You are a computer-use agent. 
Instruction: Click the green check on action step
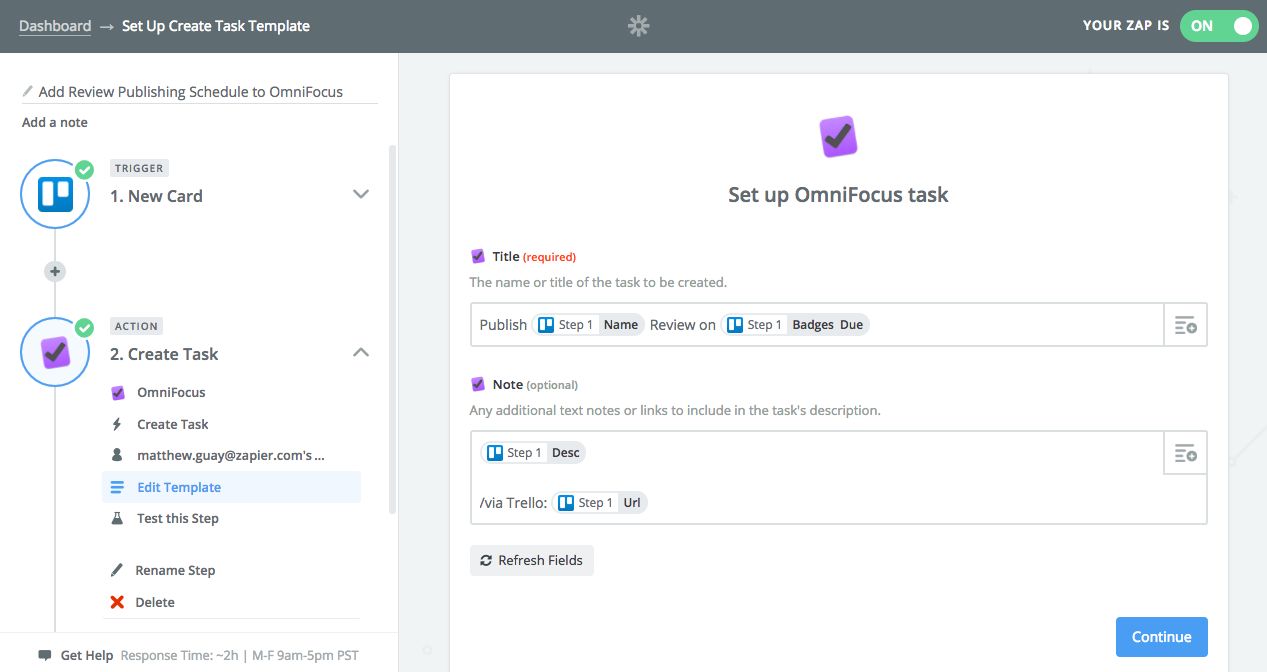84,327
